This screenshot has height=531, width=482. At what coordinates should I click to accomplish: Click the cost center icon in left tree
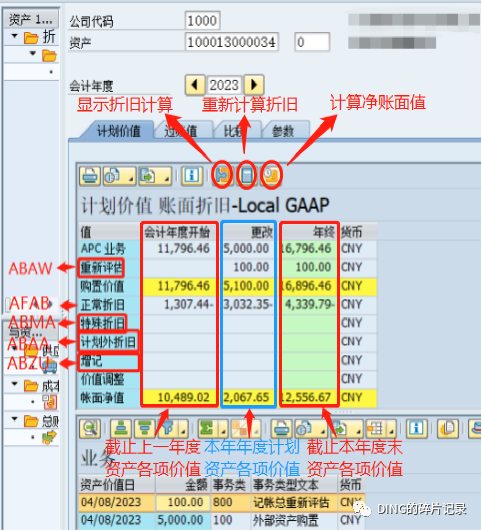pos(50,402)
